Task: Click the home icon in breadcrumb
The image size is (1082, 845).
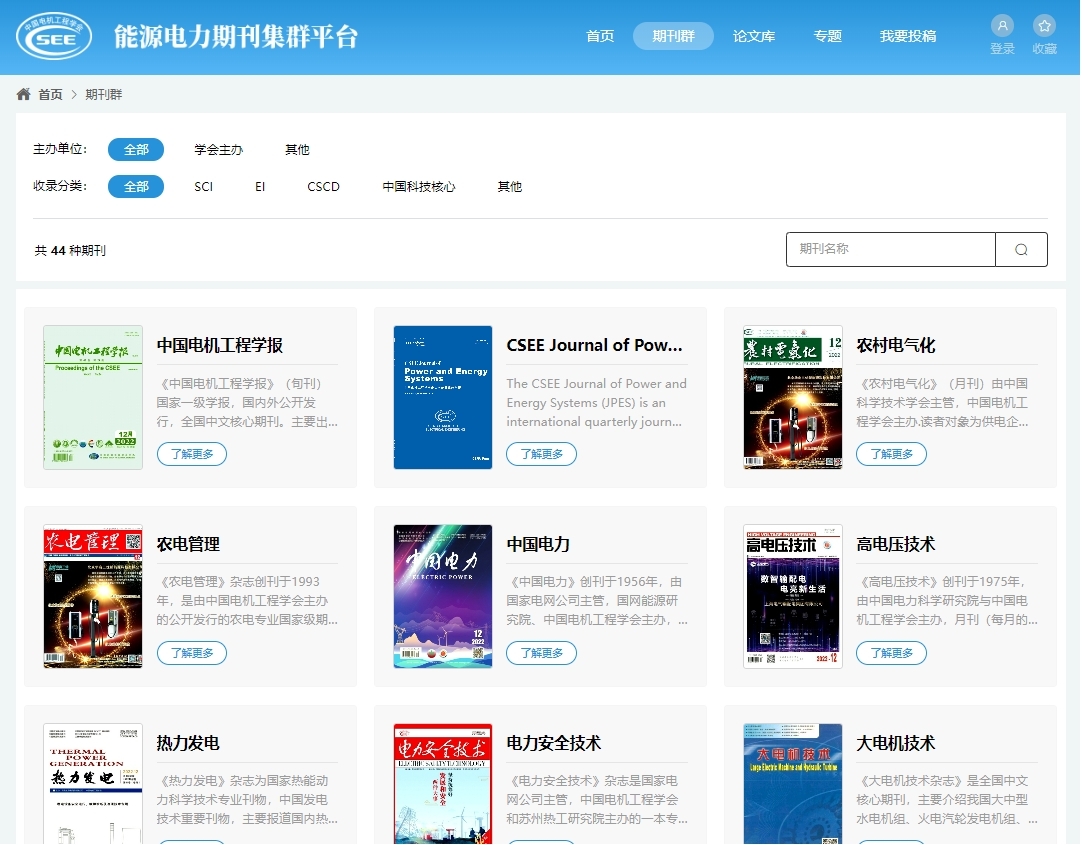Action: [x=23, y=94]
